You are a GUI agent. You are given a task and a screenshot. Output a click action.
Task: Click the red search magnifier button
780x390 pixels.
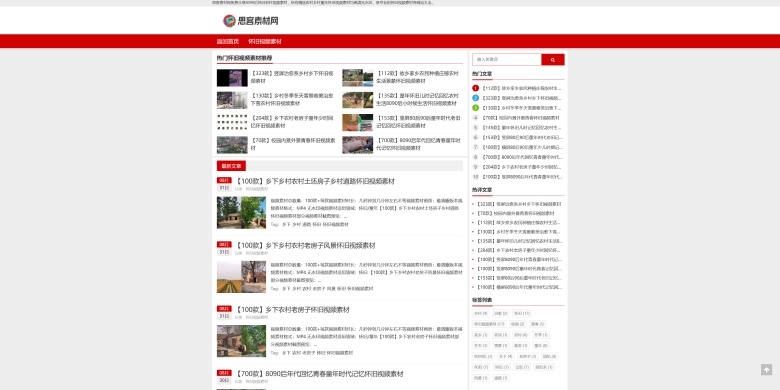coord(553,60)
